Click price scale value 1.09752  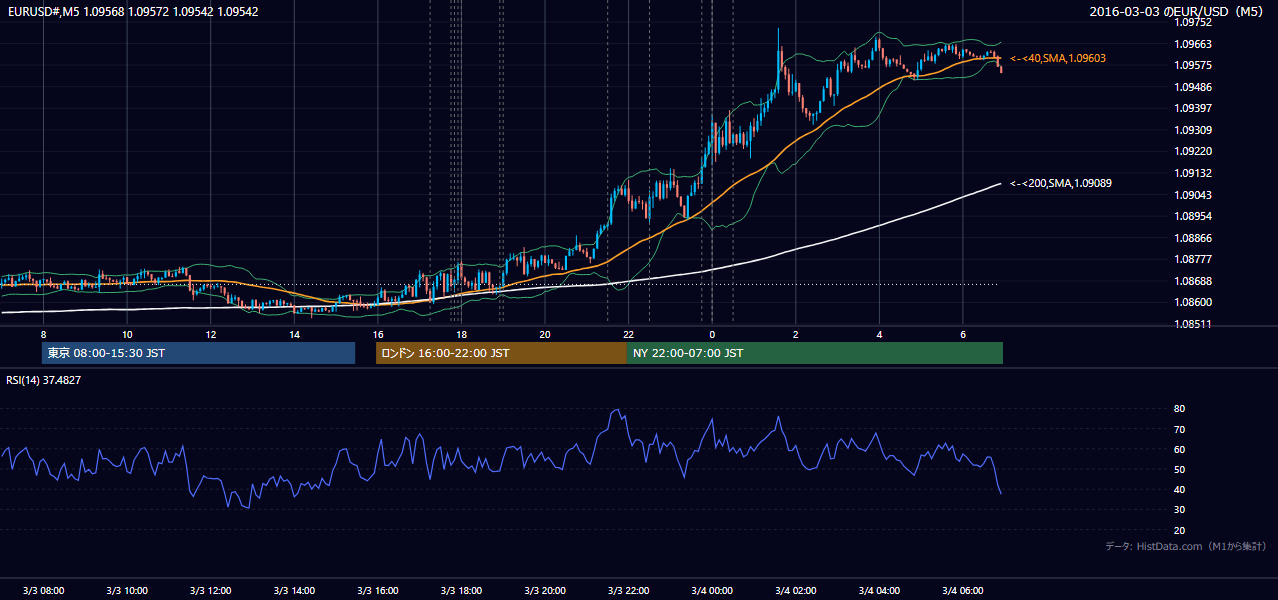[x=1193, y=22]
